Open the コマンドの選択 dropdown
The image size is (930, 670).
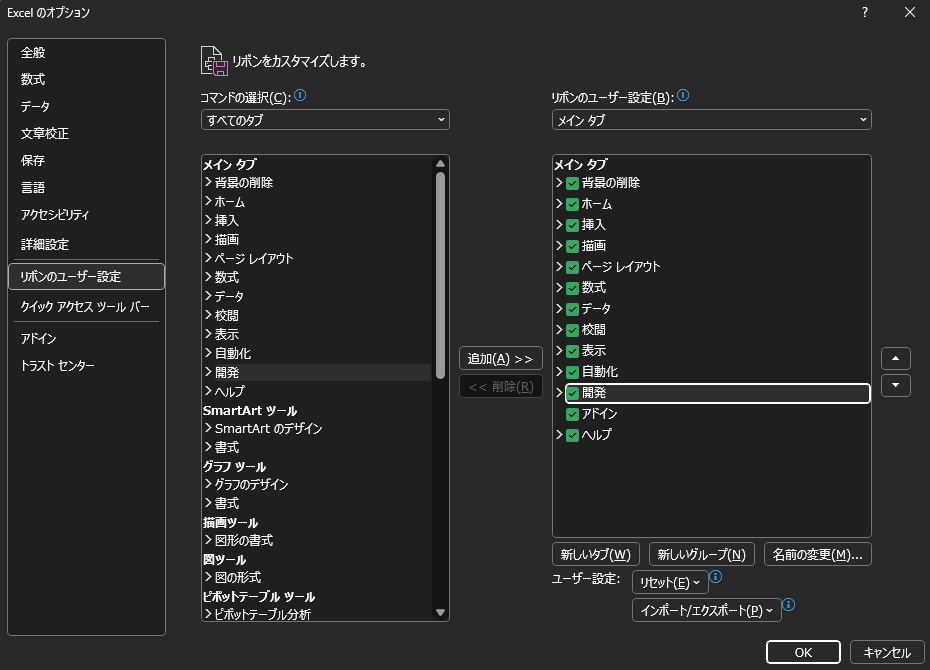point(325,120)
